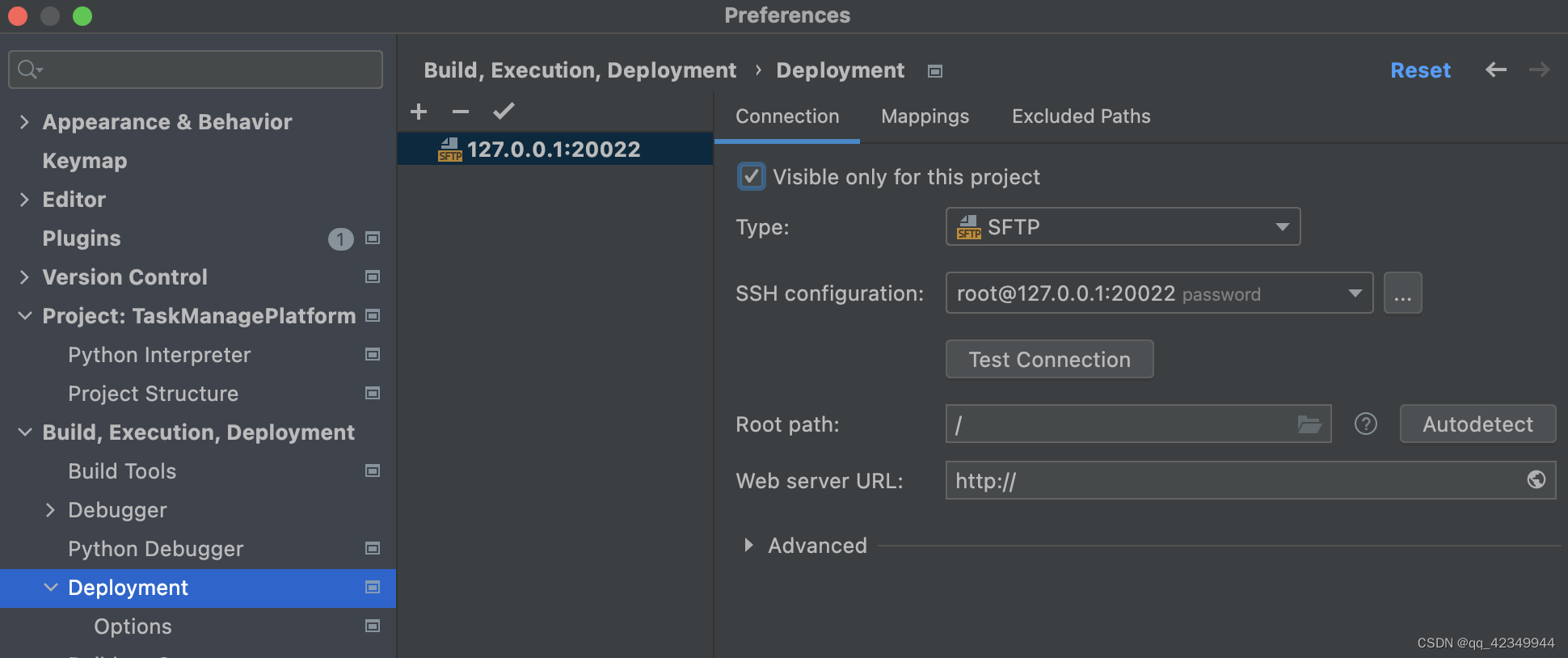This screenshot has width=1568, height=658.
Task: Open SSH configurations with the ellipsis button
Action: tap(1403, 293)
